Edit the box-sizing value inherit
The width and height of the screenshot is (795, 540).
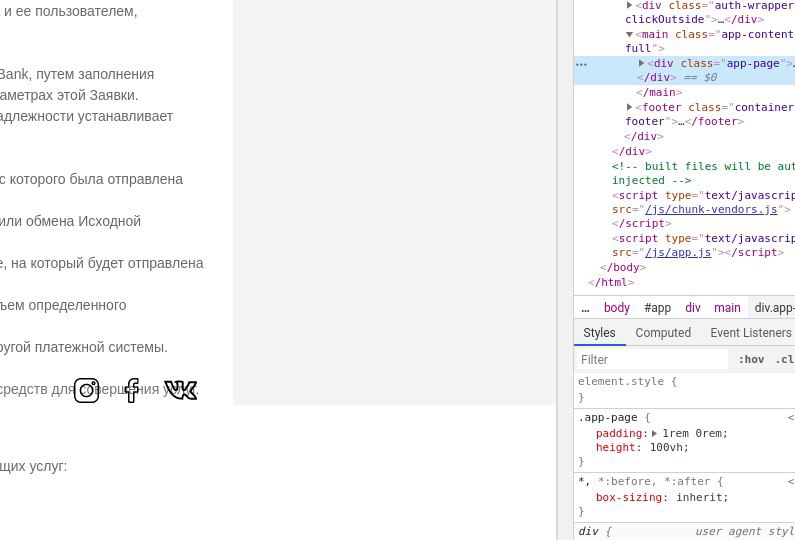coord(700,497)
